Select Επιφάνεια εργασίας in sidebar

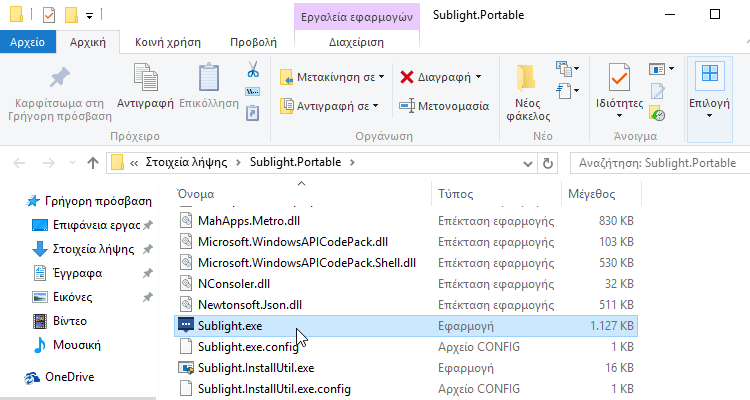[x=97, y=225]
